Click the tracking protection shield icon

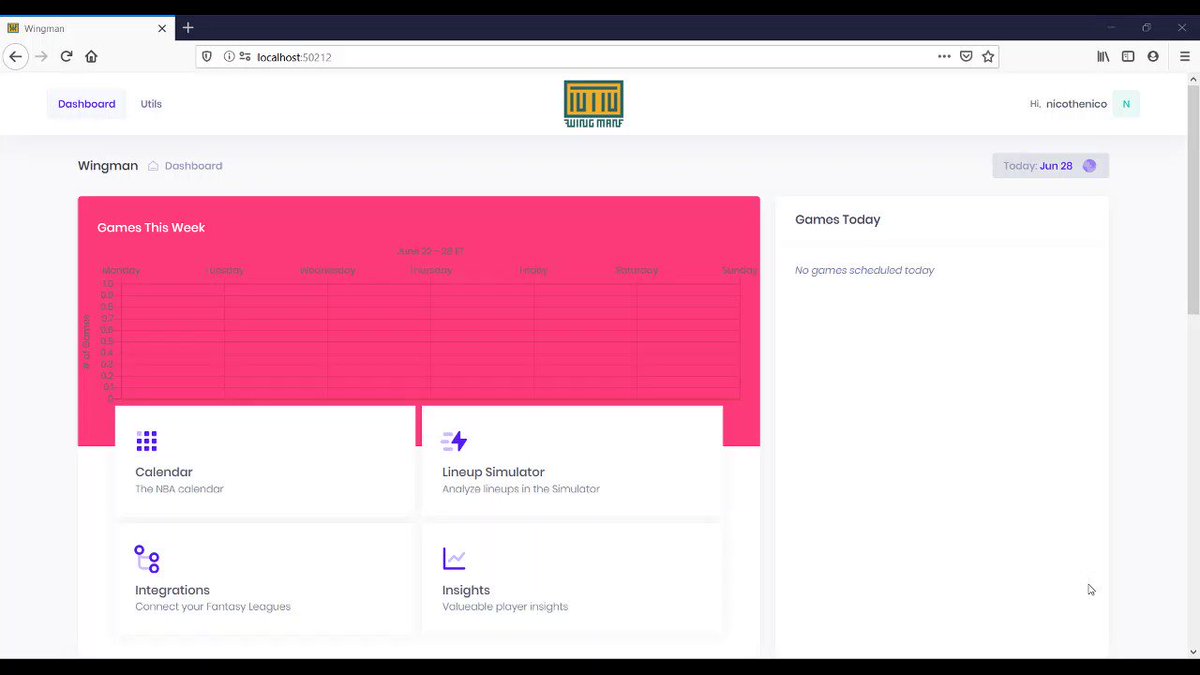click(207, 57)
